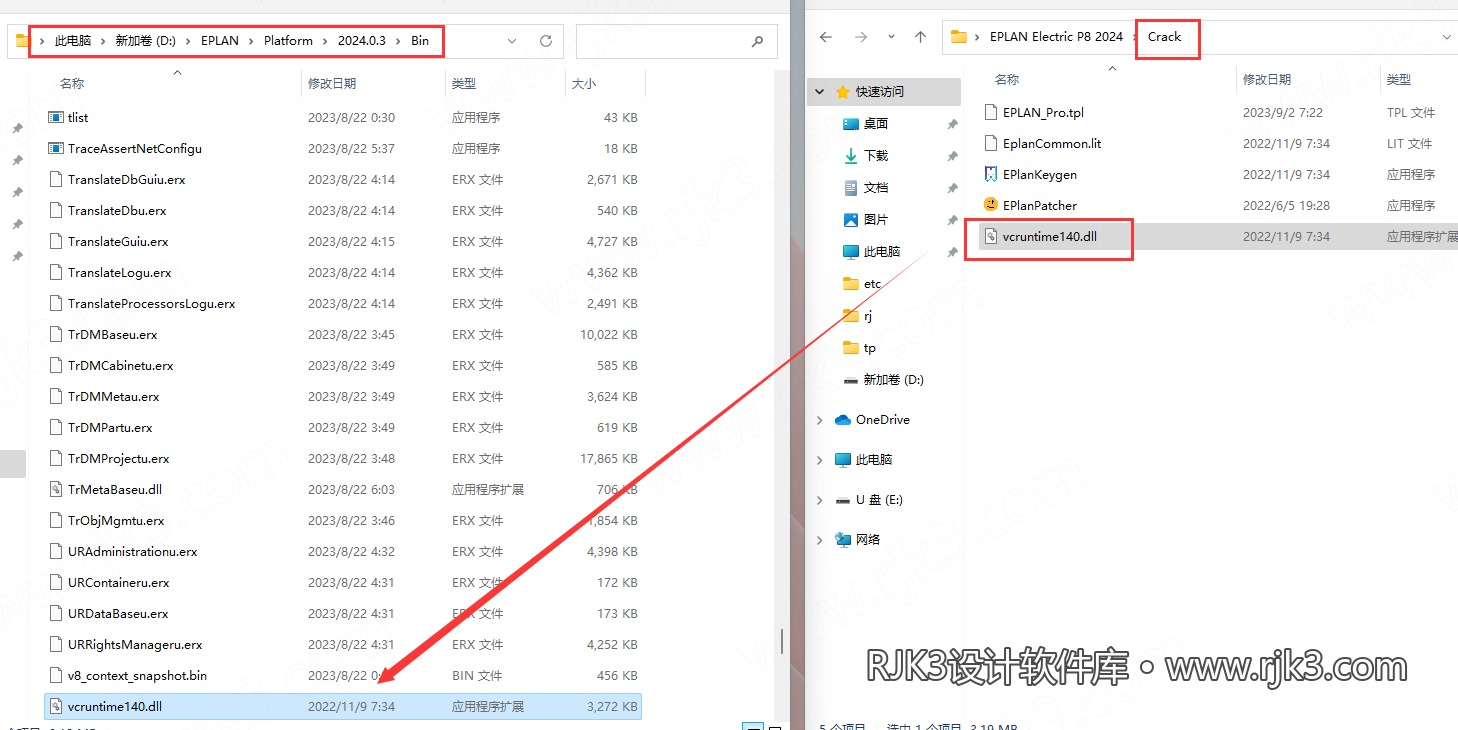Sort Bin files by 名称 column
The width and height of the screenshot is (1458, 730).
72,84
